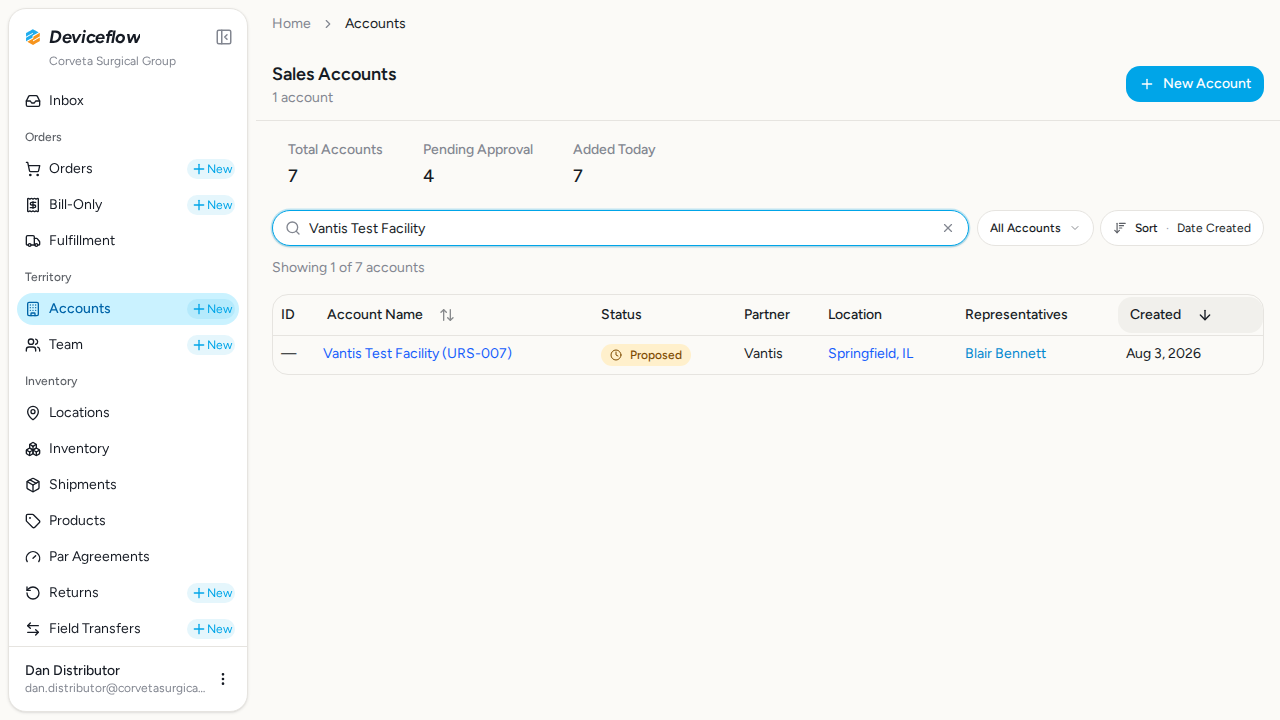Click the search magnifier icon
The width and height of the screenshot is (1280, 720).
(293, 228)
